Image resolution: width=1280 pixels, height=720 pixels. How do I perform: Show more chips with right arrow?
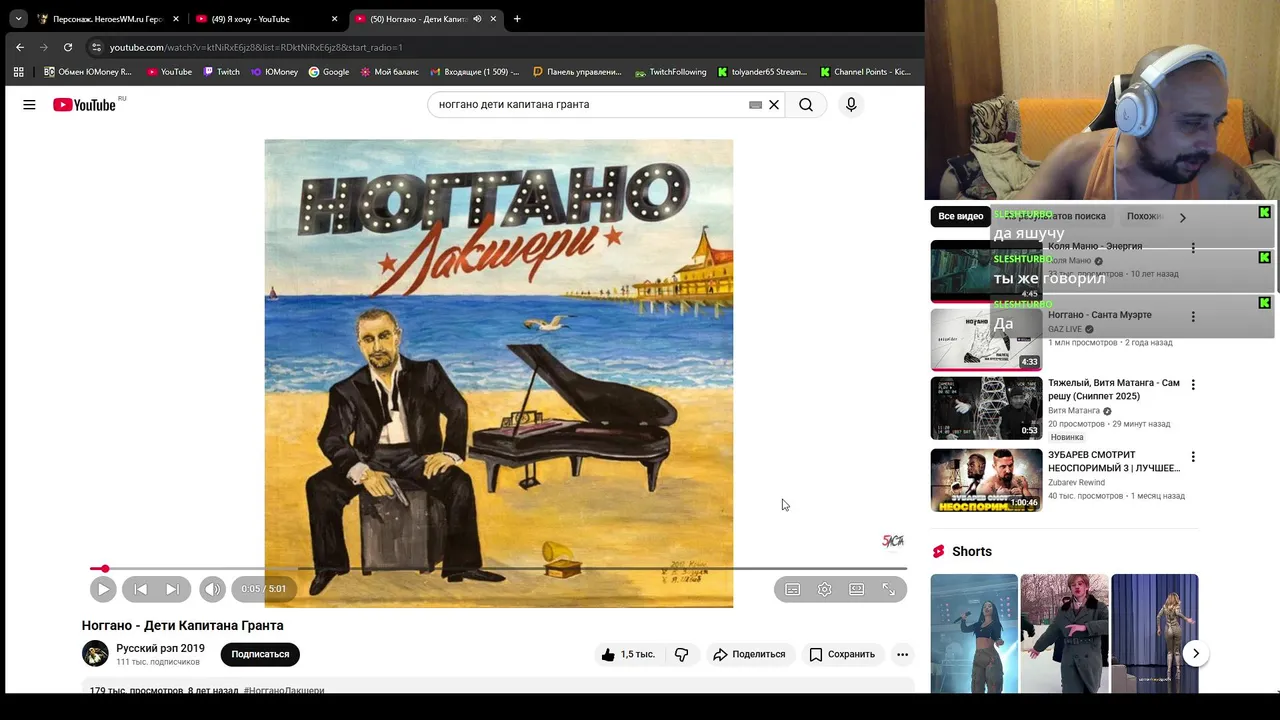click(1182, 217)
